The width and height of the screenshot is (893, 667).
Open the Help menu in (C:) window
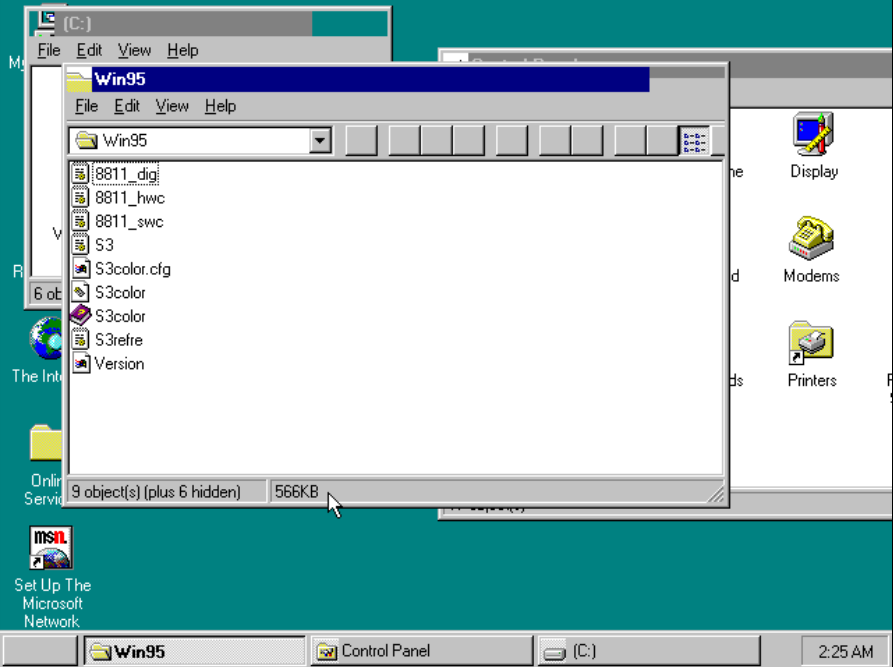point(183,50)
